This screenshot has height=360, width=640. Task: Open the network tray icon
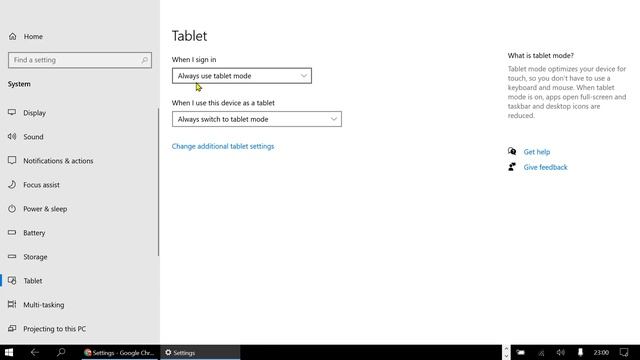pos(541,353)
